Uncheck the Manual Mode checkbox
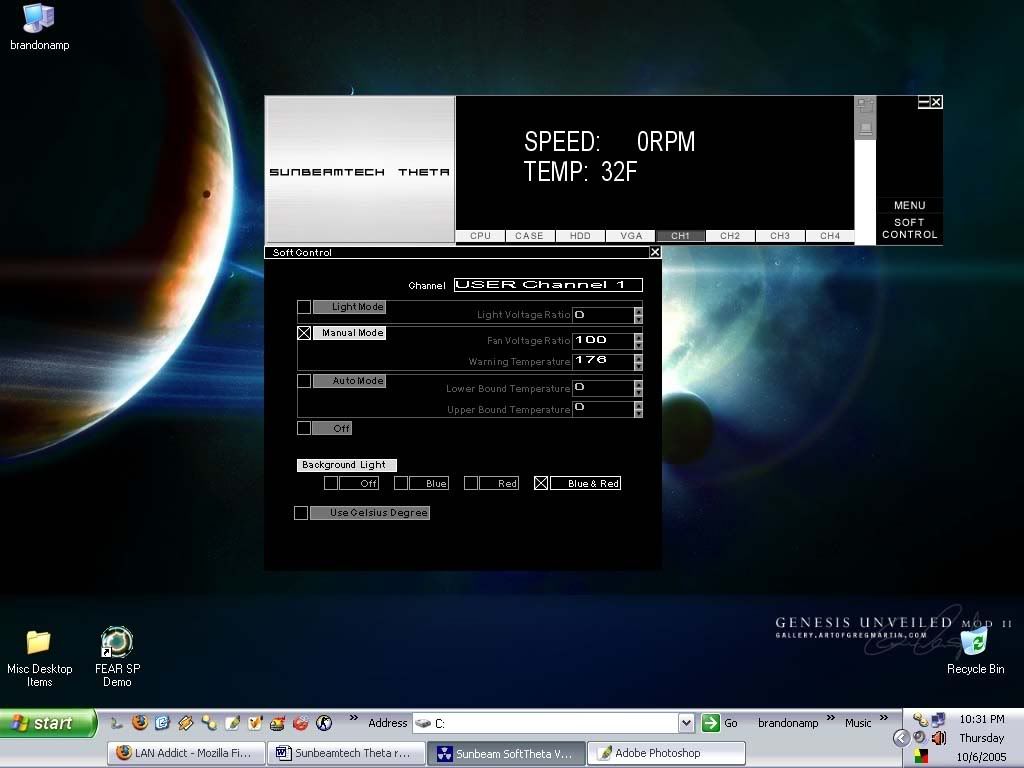 [304, 333]
